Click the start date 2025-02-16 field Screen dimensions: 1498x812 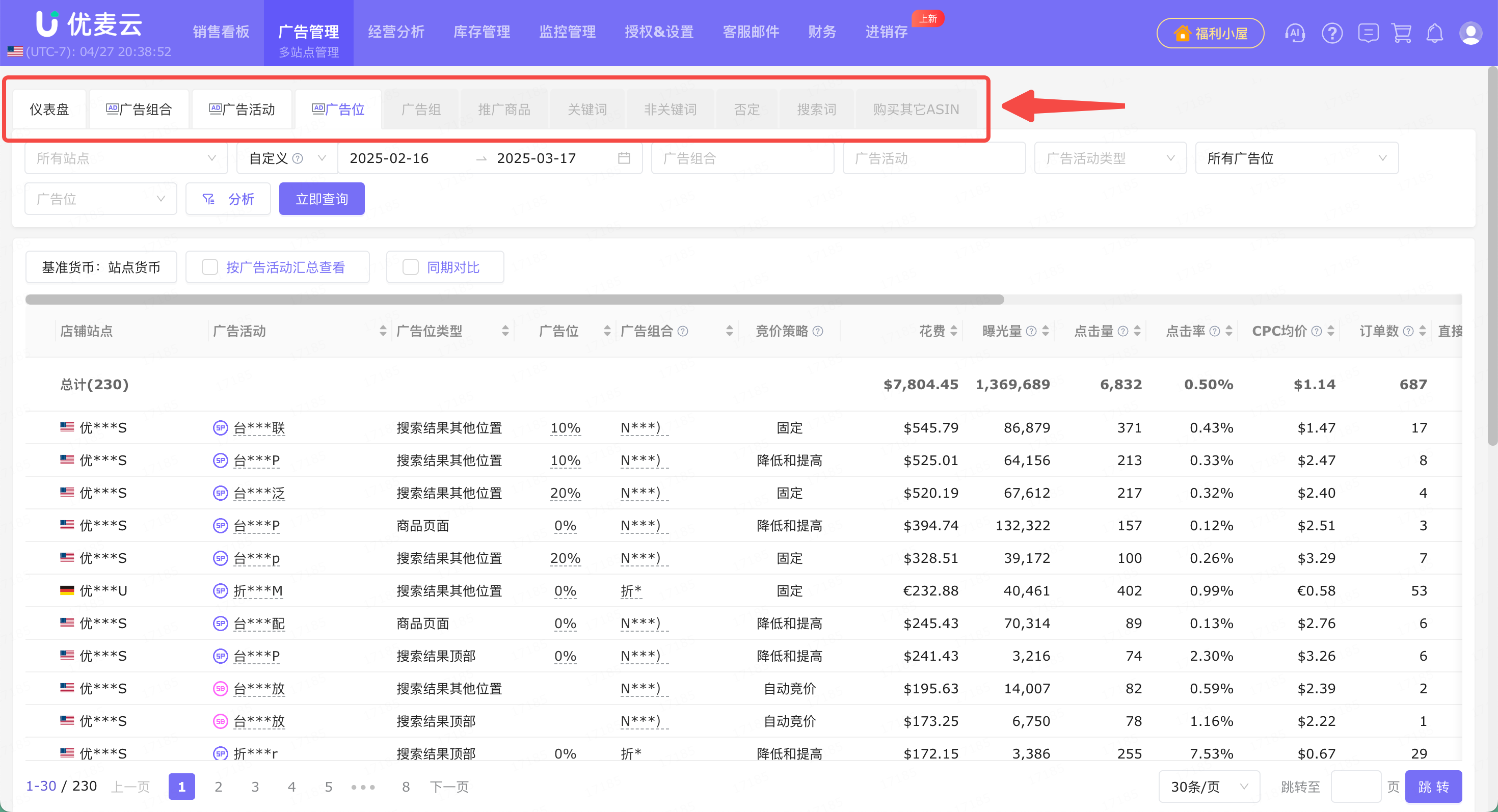[x=389, y=158]
